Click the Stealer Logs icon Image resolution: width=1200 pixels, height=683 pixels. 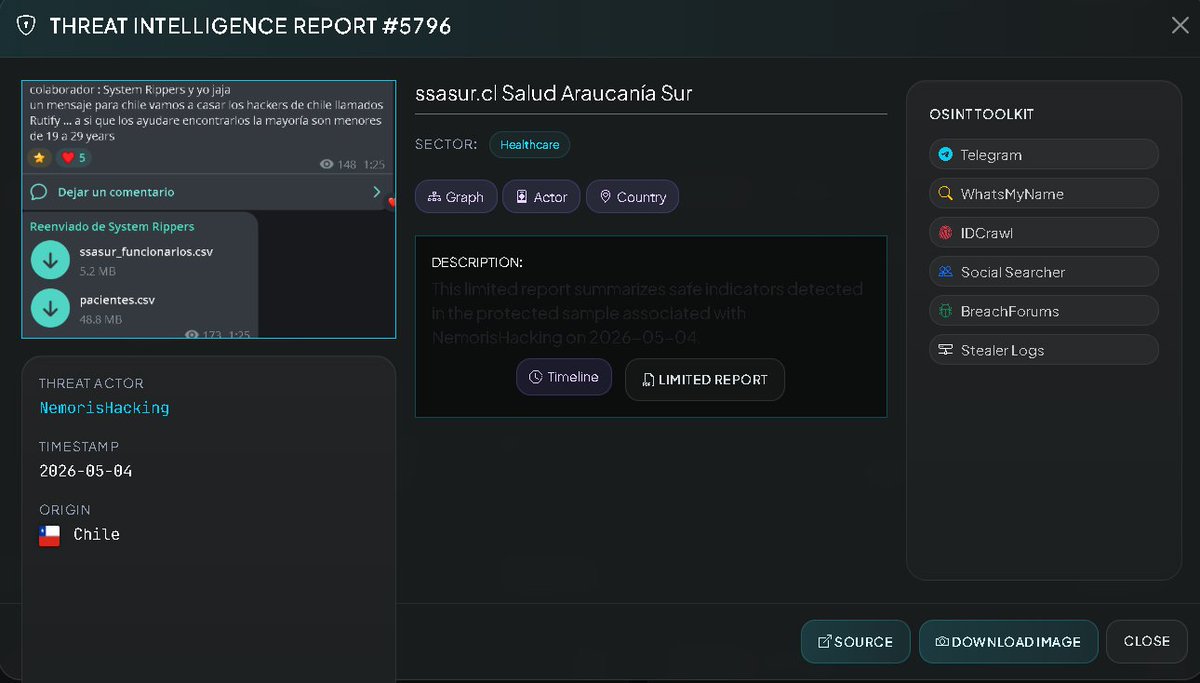point(945,350)
